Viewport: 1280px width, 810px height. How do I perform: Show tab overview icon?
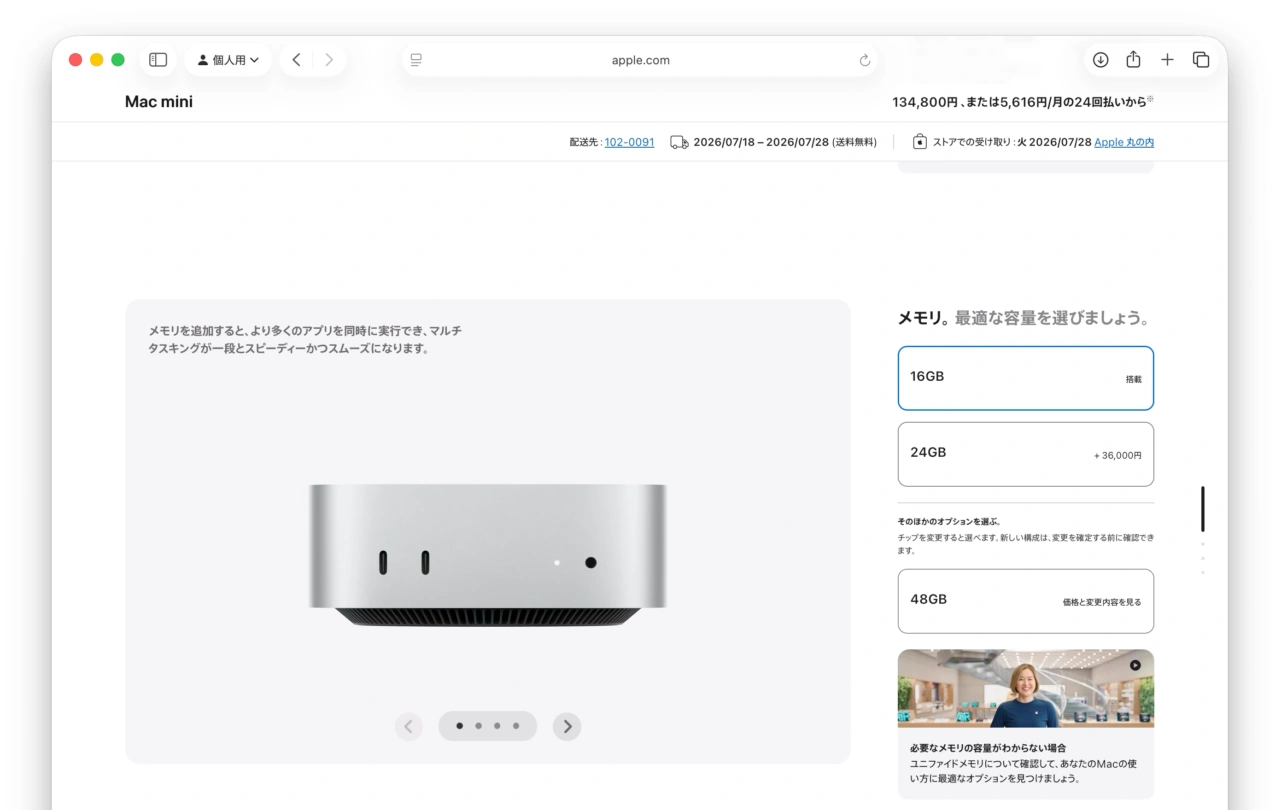1201,60
